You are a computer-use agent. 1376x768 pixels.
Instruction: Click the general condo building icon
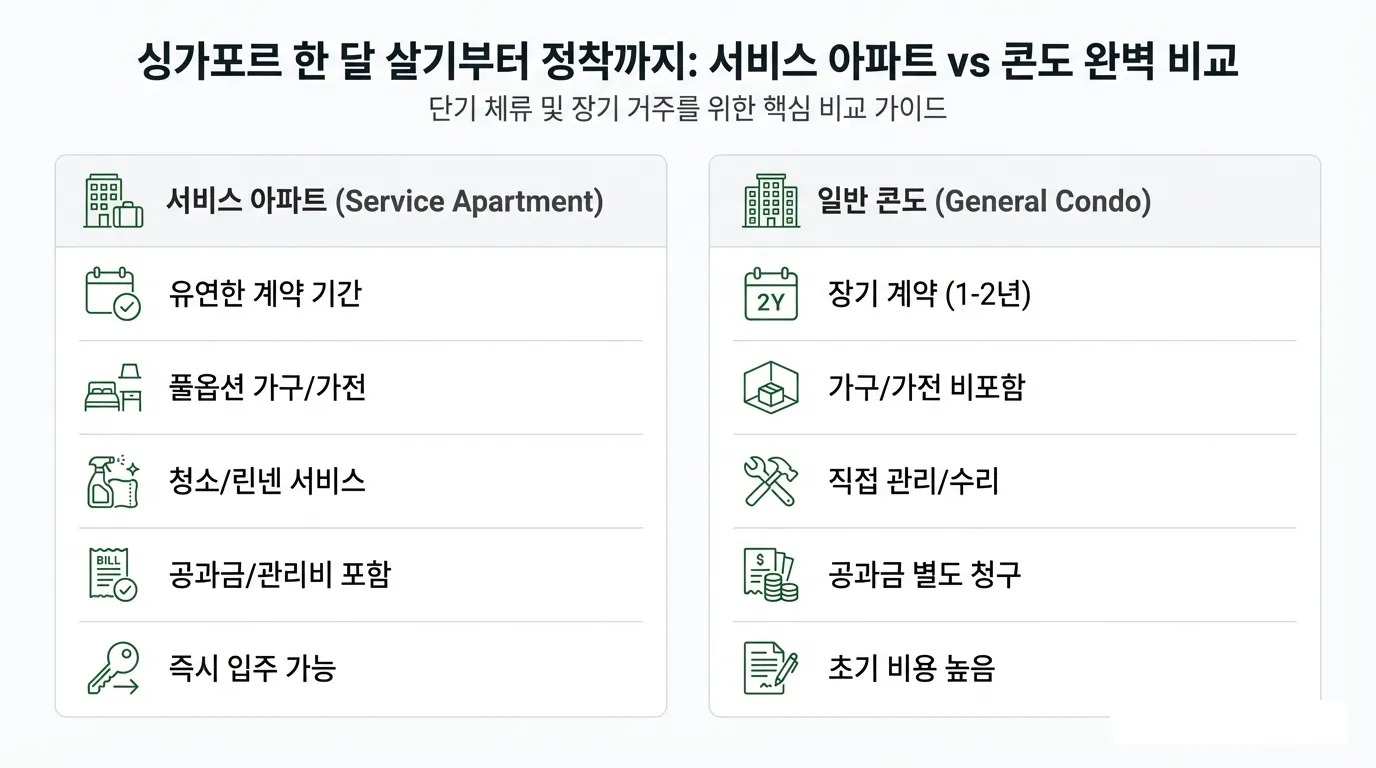(771, 201)
